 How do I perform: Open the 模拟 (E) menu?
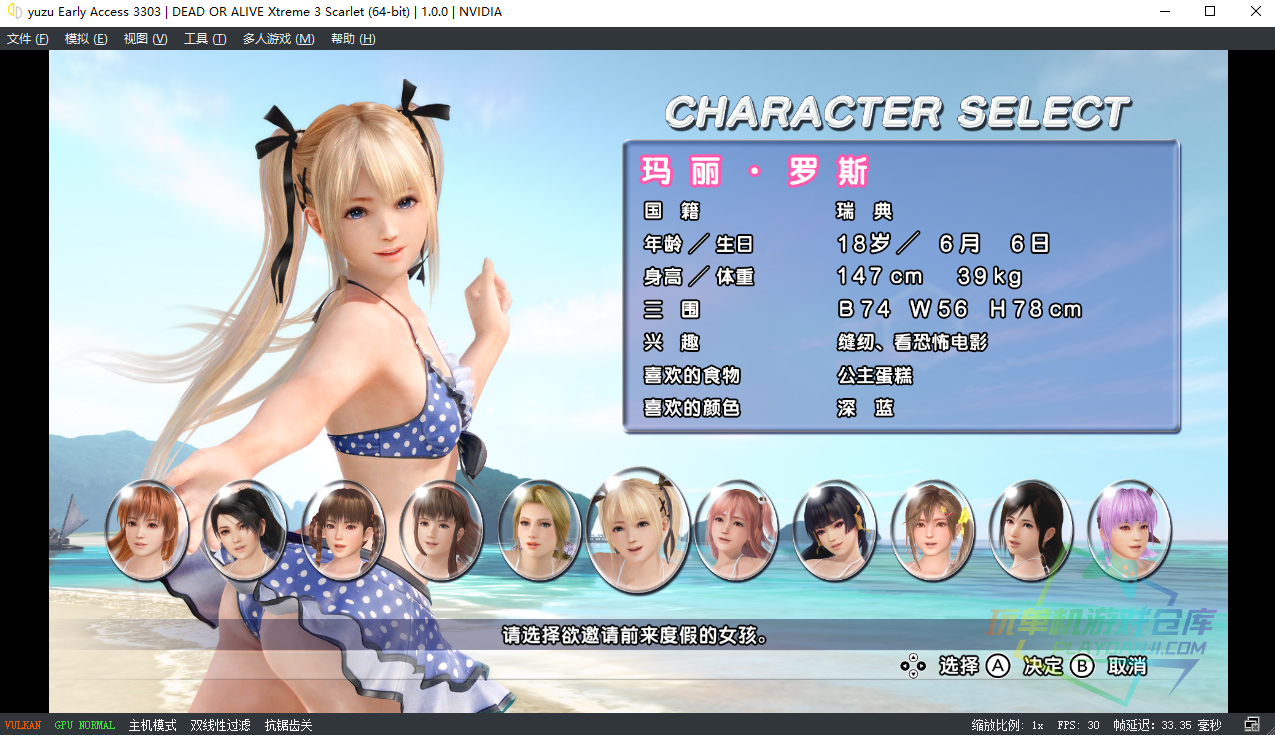click(x=86, y=39)
